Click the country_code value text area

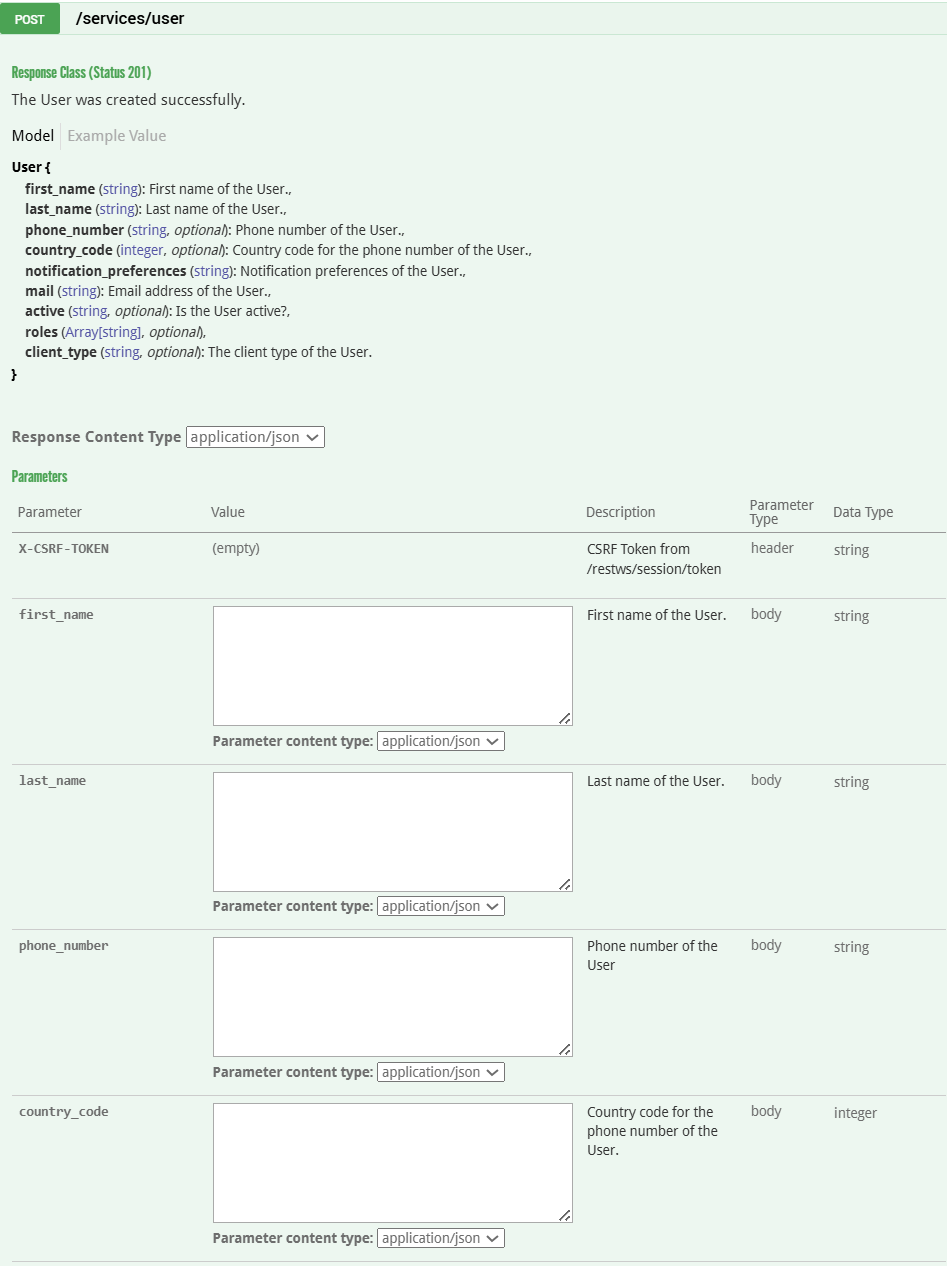coord(392,1162)
